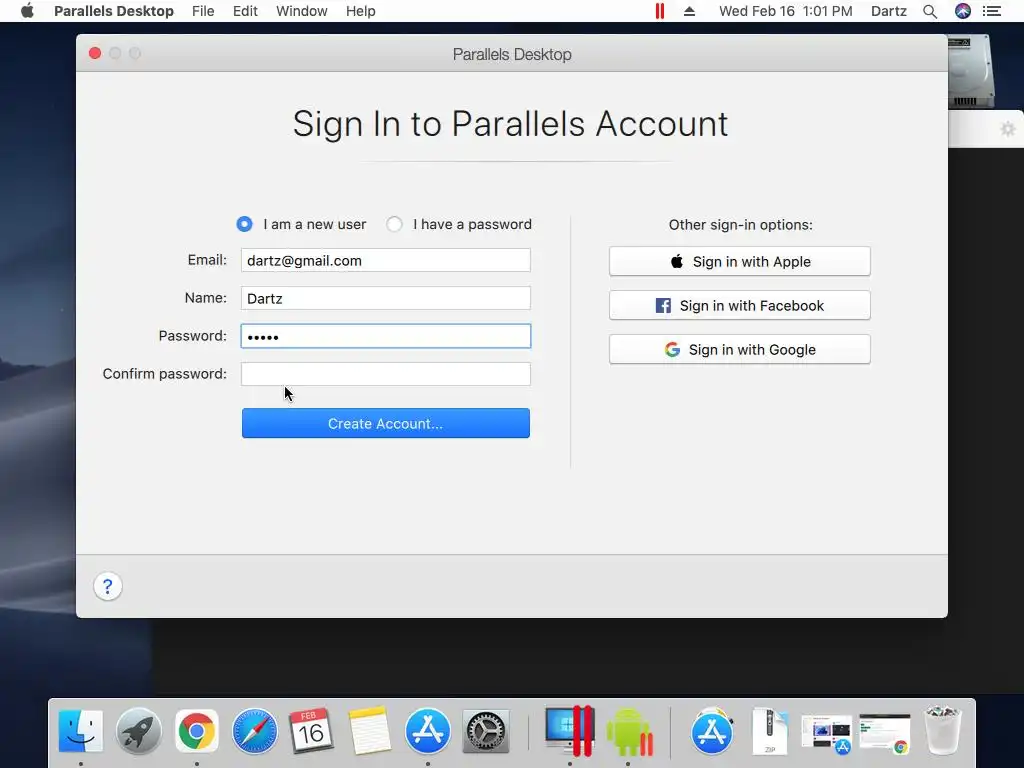The image size is (1024, 768).
Task: Open Spotlight search magnifier
Action: pyautogui.click(x=930, y=11)
